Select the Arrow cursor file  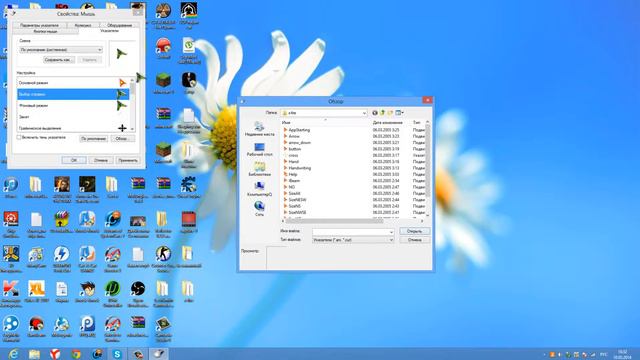pos(291,136)
